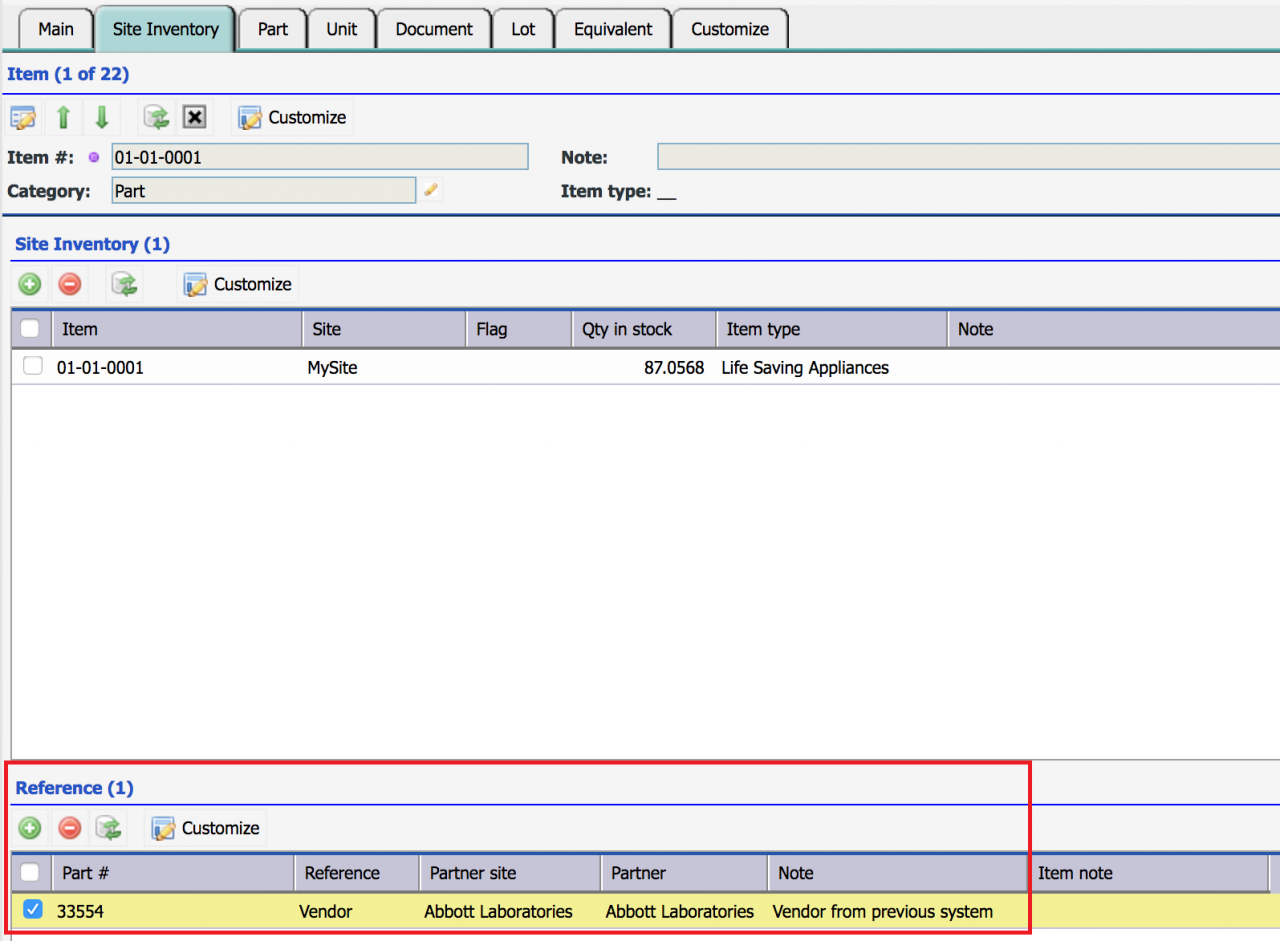Add a new Site Inventory record
This screenshot has height=941, width=1280.
(30, 284)
